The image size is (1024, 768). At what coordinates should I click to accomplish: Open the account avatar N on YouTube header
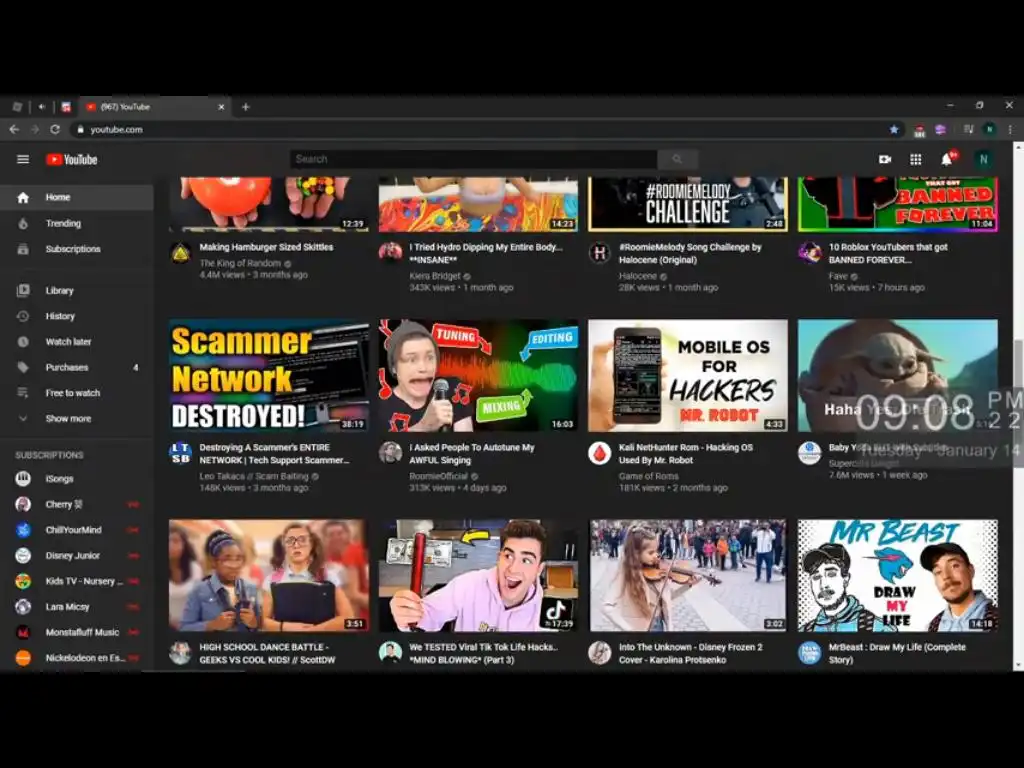[x=983, y=159]
